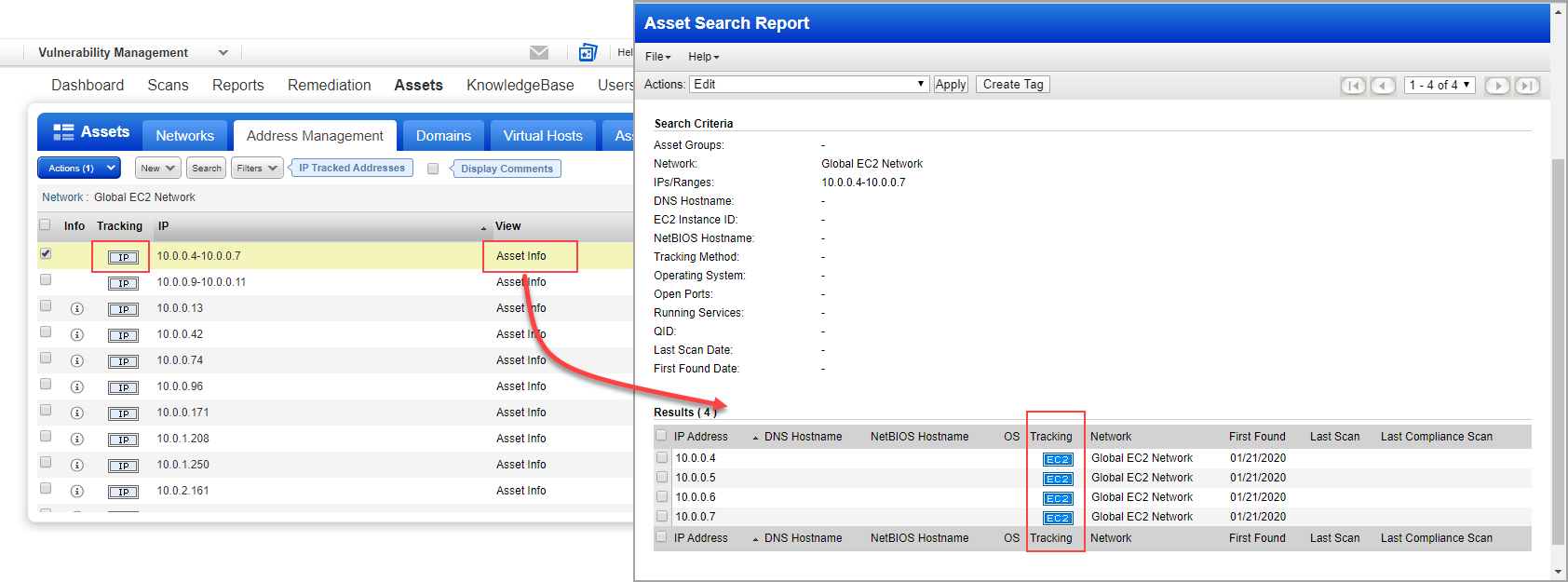This screenshot has height=582, width=1568.
Task: Click the report window vertical scrollbar
Action: point(1558,351)
